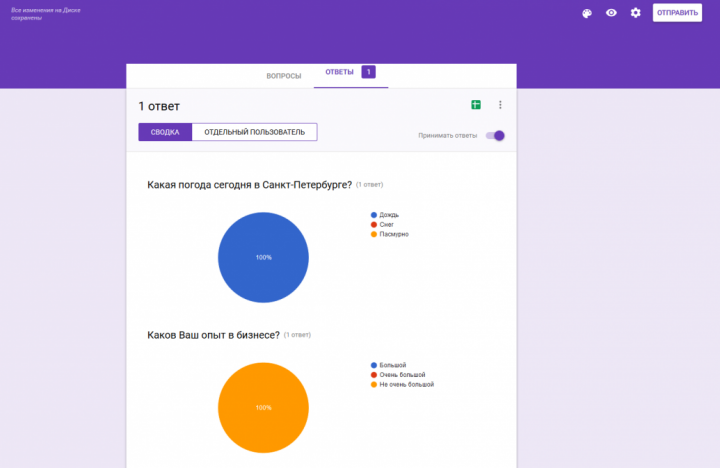This screenshot has height=468, width=720.
Task: Click the red Снег legend dot
Action: pyautogui.click(x=374, y=225)
